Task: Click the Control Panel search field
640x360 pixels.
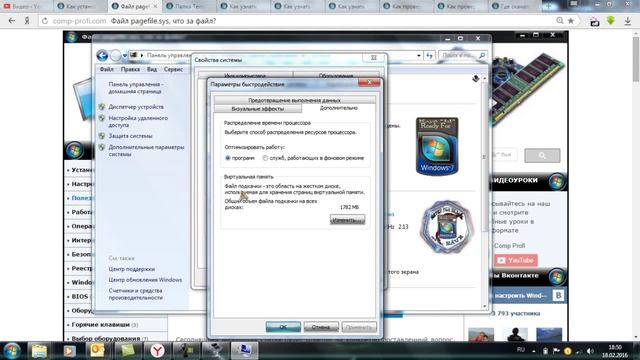Action: click(463, 55)
